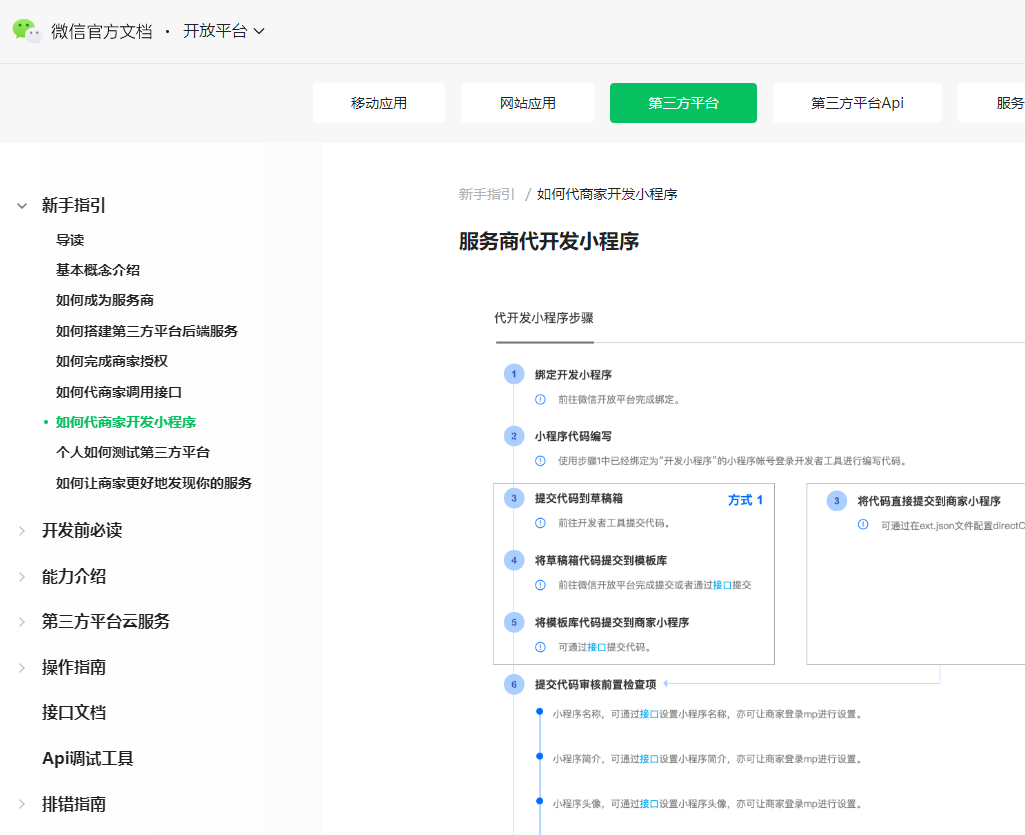Expand the 第三方平台云服务 section chevron

tap(22, 621)
